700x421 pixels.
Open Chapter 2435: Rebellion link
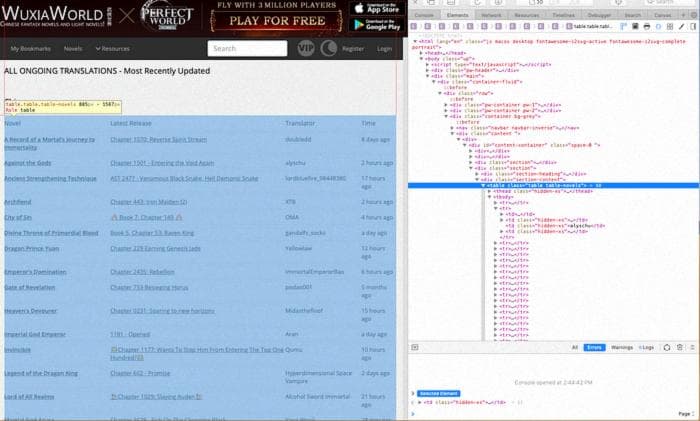[x=142, y=272]
